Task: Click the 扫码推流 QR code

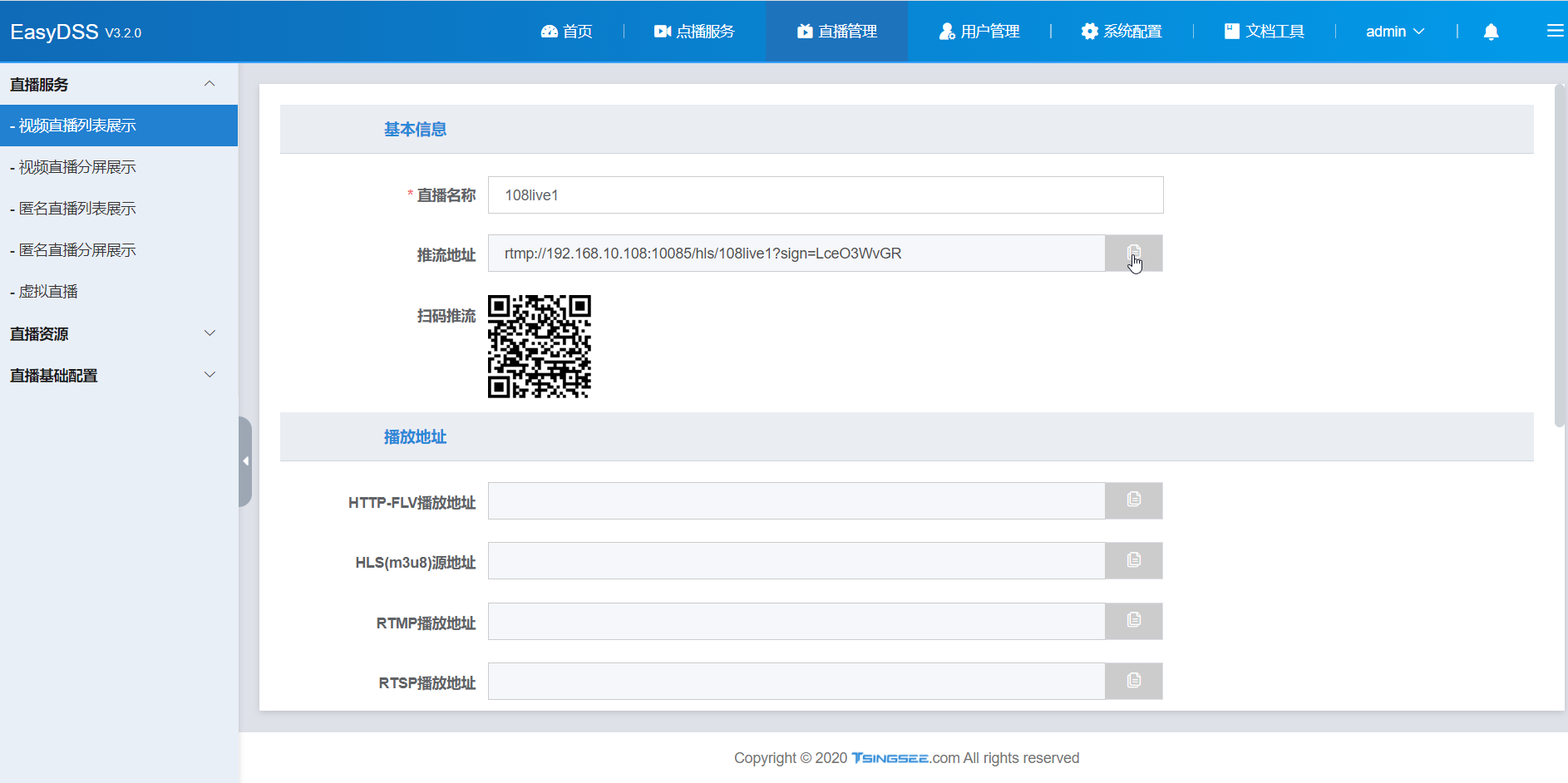Action: click(x=540, y=347)
